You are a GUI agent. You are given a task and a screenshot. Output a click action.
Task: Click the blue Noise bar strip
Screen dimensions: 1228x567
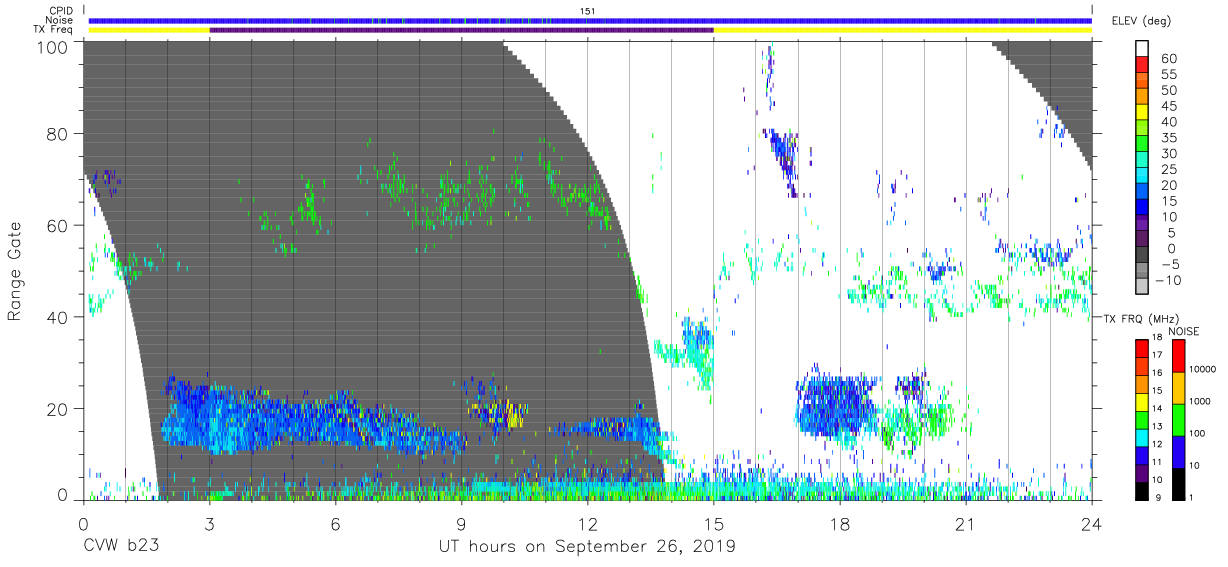(590, 20)
